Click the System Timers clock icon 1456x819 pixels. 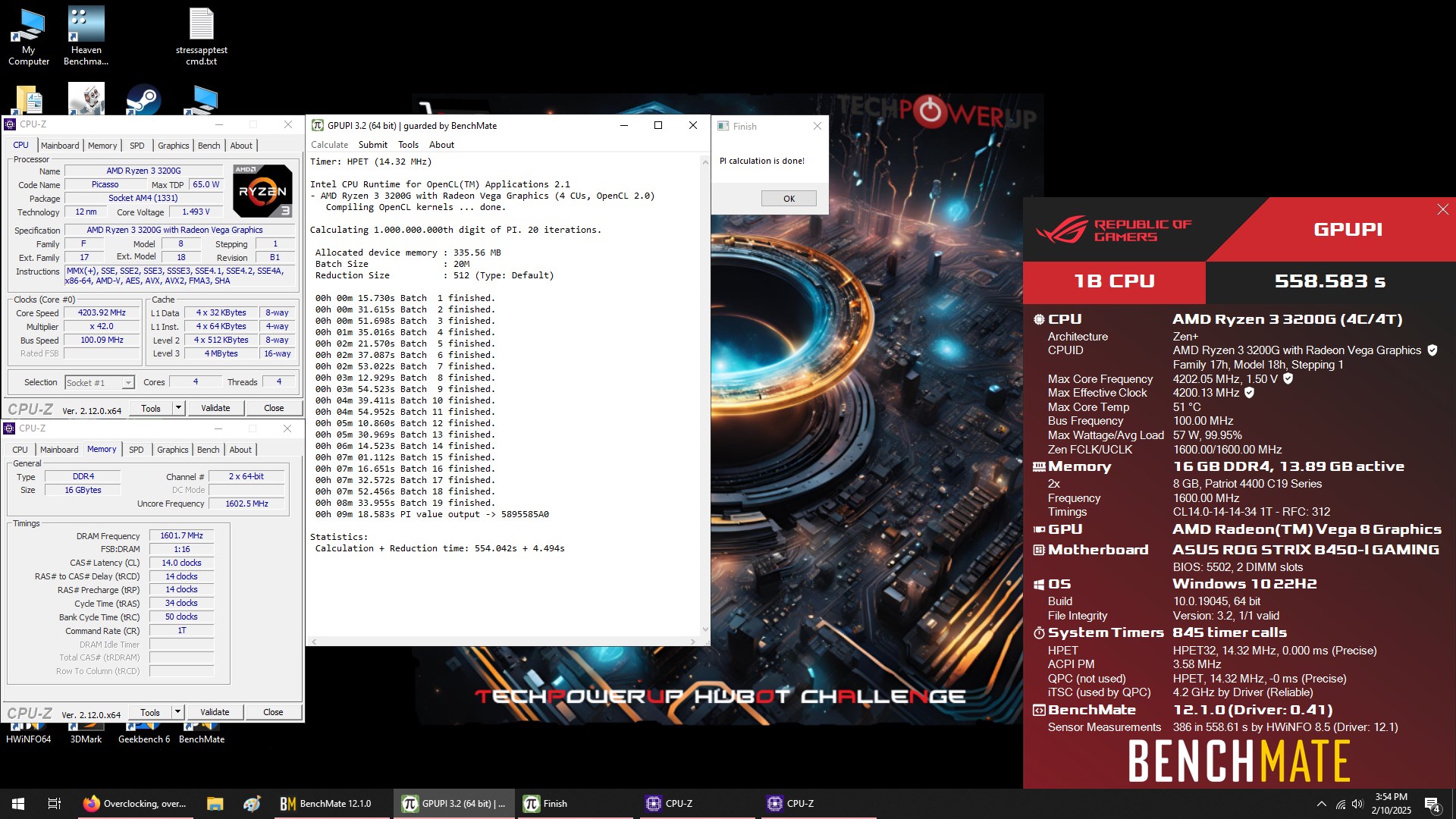click(x=1039, y=632)
